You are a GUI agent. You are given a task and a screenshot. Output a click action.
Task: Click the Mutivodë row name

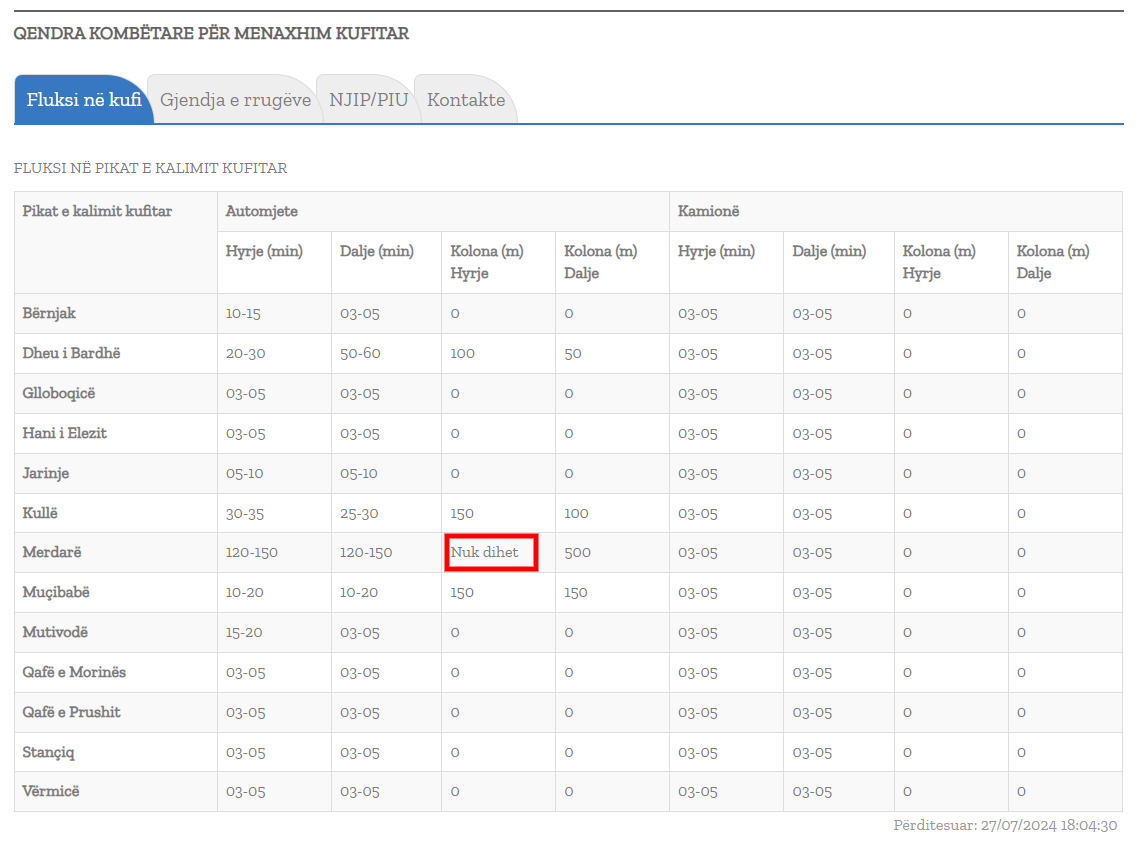pyautogui.click(x=55, y=632)
